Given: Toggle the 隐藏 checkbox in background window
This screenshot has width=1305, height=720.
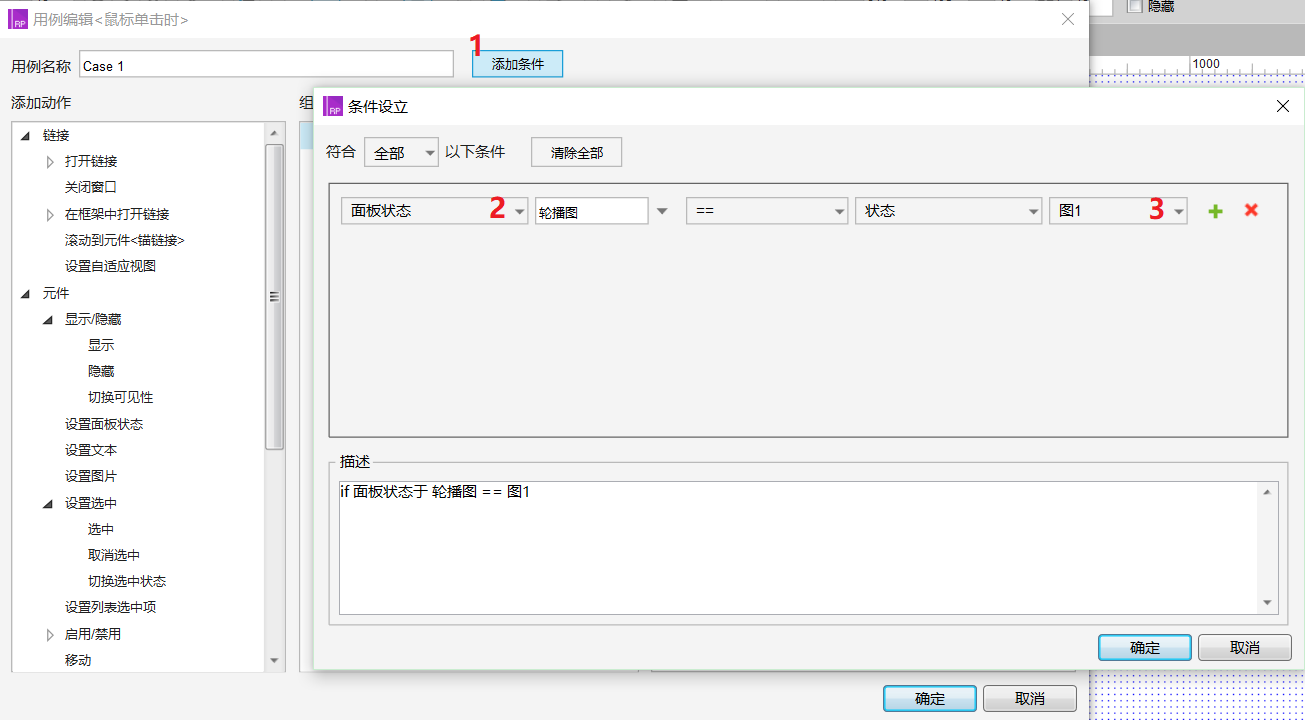Looking at the screenshot, I should click(x=1134, y=6).
